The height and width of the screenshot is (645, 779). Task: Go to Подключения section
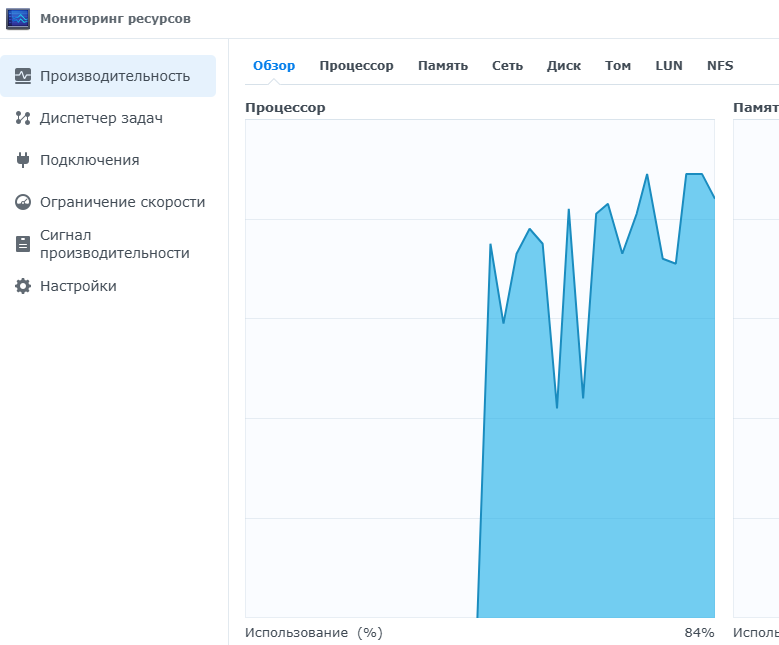108,160
